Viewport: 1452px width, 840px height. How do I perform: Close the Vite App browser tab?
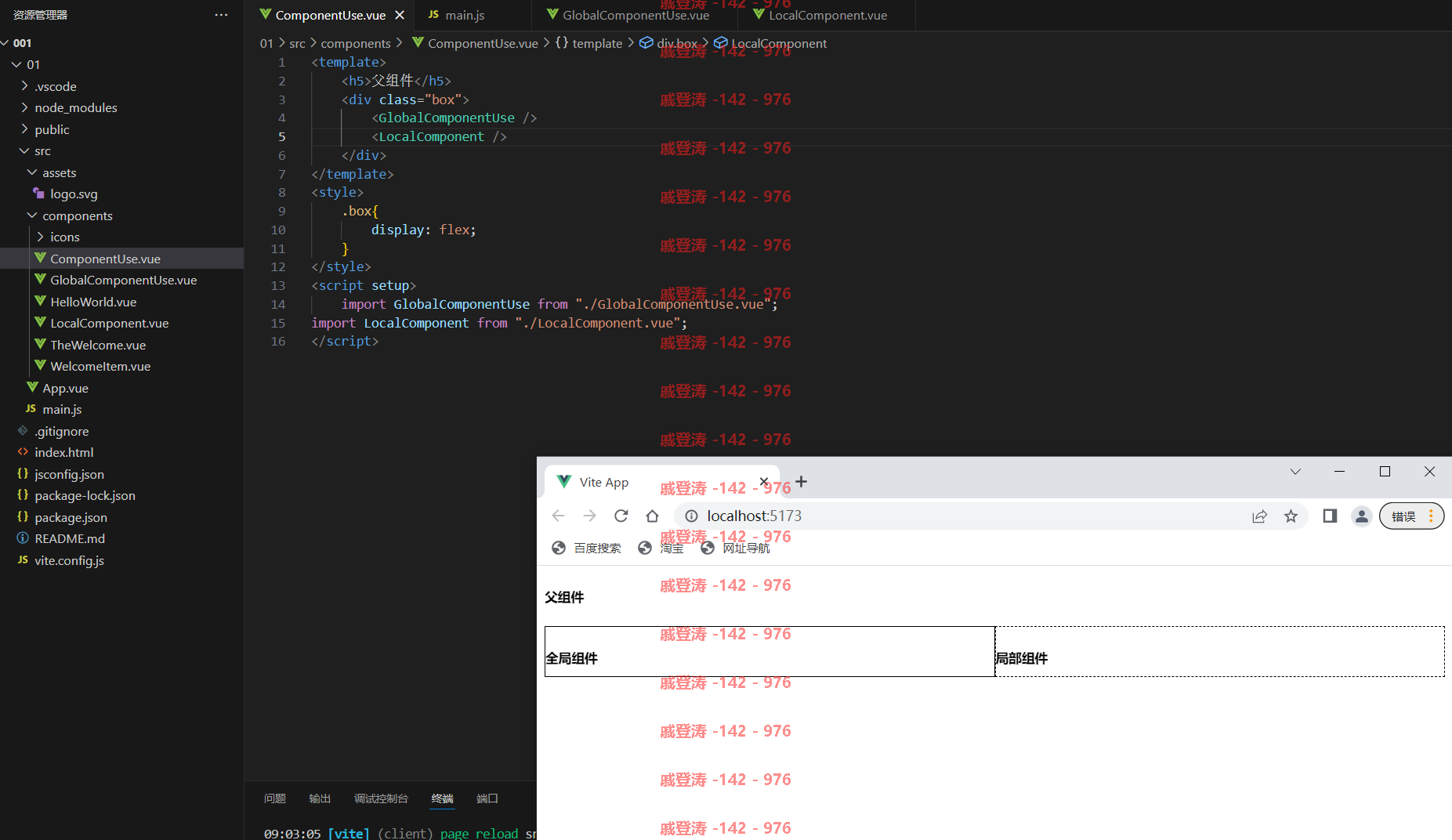pos(764,482)
